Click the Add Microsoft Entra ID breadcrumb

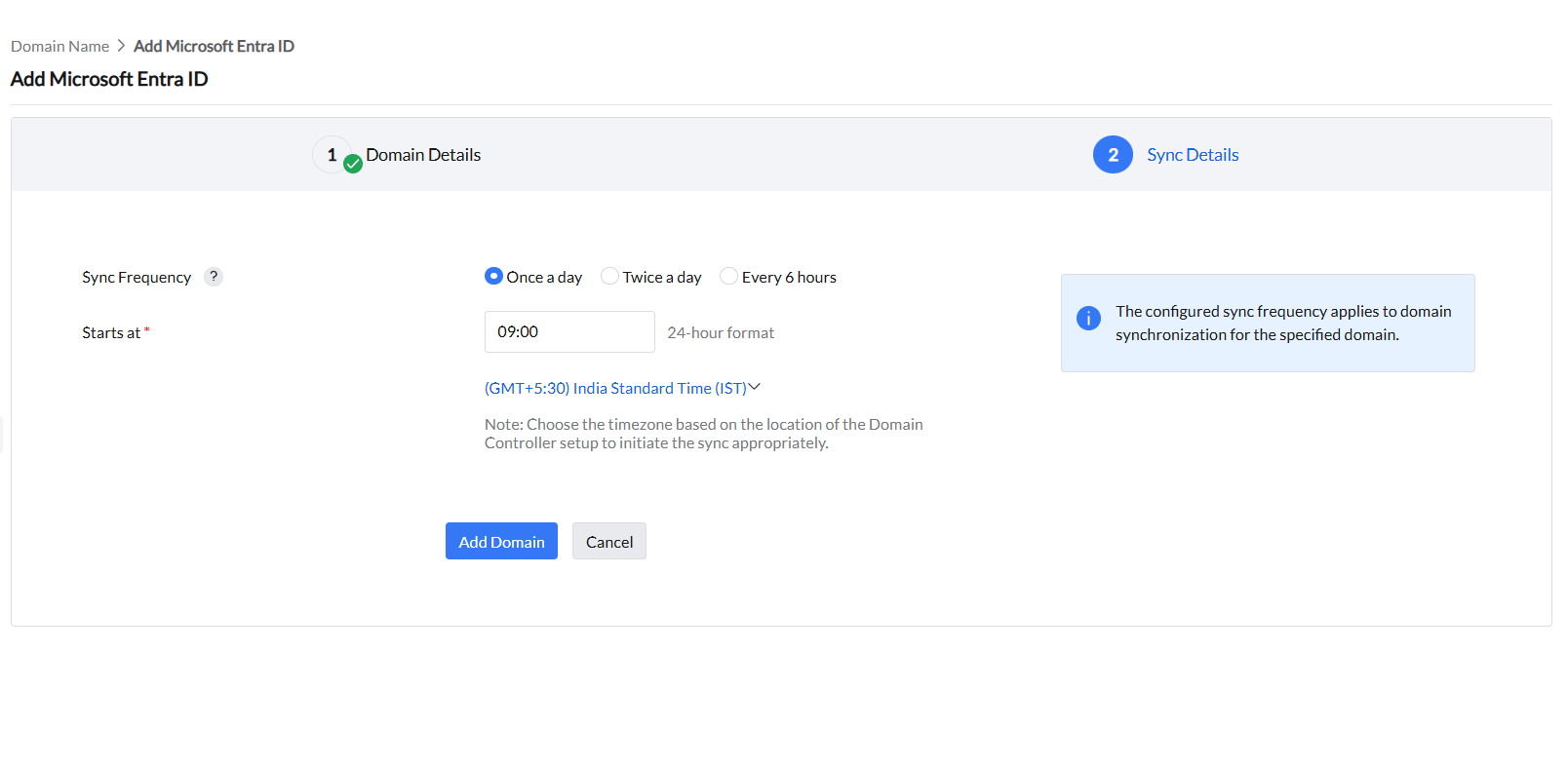[214, 46]
